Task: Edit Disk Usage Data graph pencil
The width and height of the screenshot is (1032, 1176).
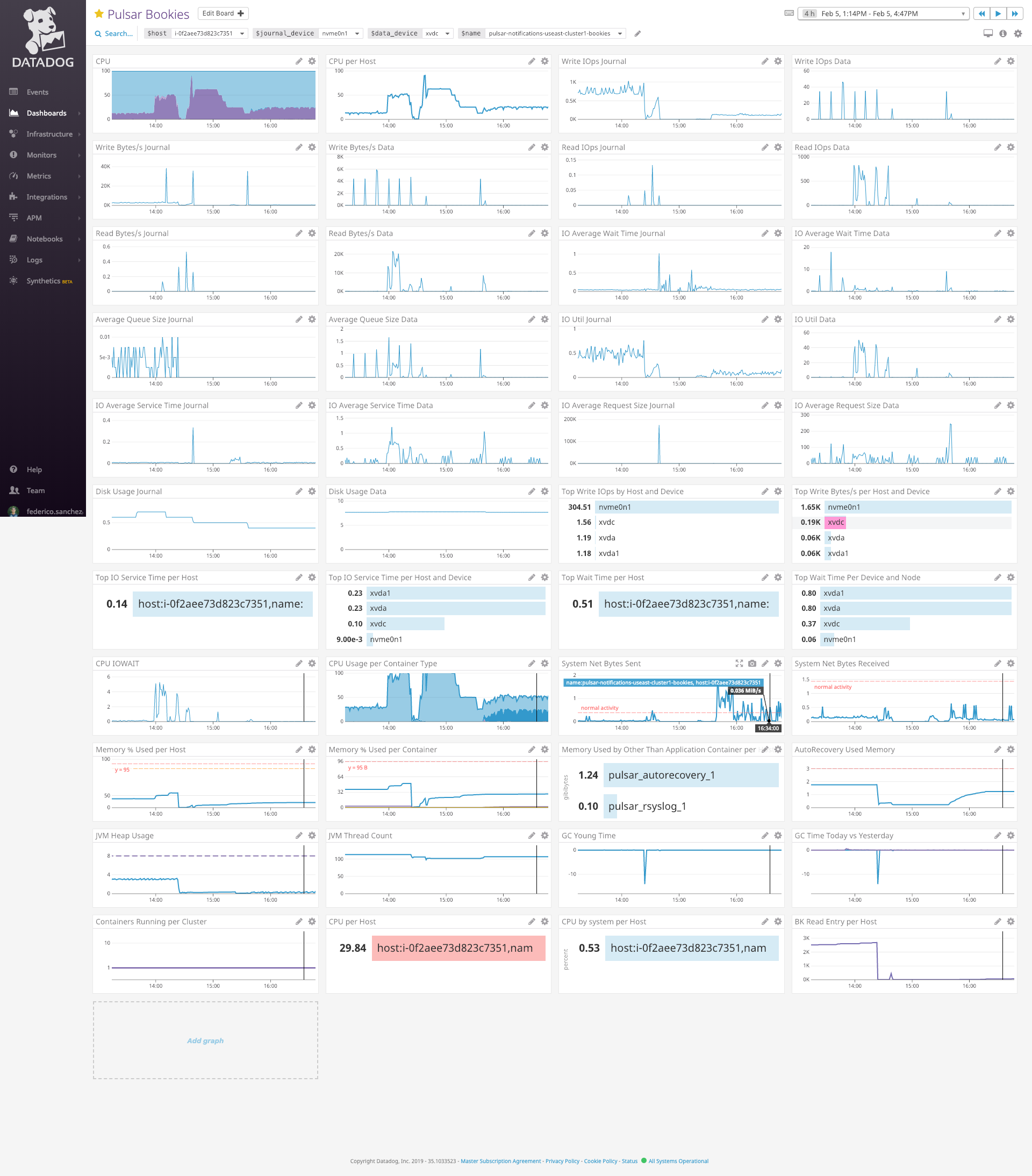Action: pos(532,491)
